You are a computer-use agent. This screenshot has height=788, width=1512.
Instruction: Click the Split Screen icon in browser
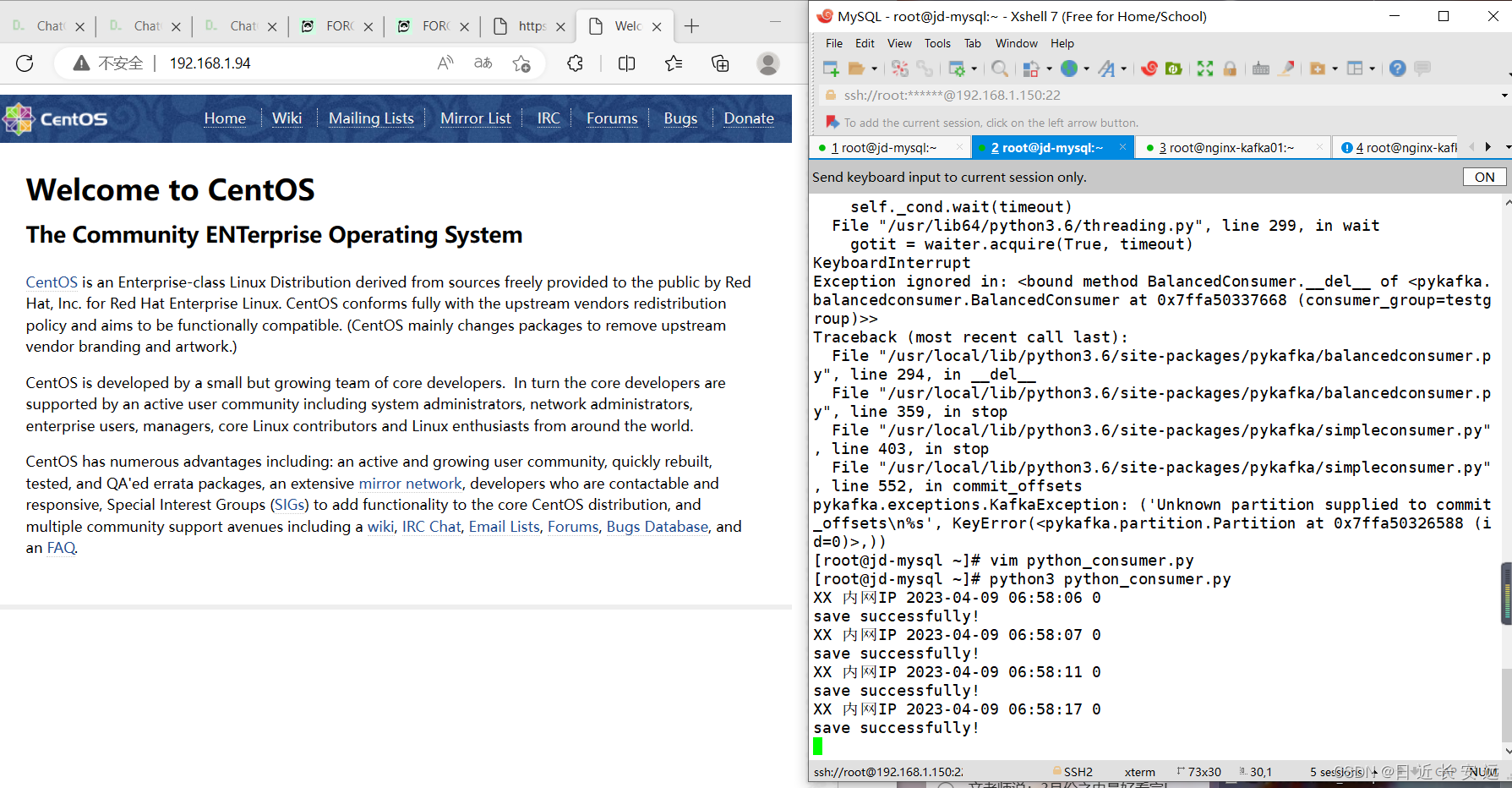point(627,63)
